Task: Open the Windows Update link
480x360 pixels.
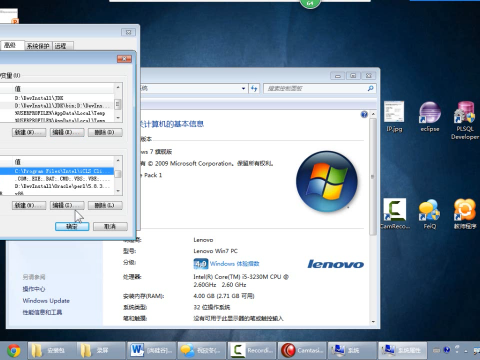Action: coord(46,301)
